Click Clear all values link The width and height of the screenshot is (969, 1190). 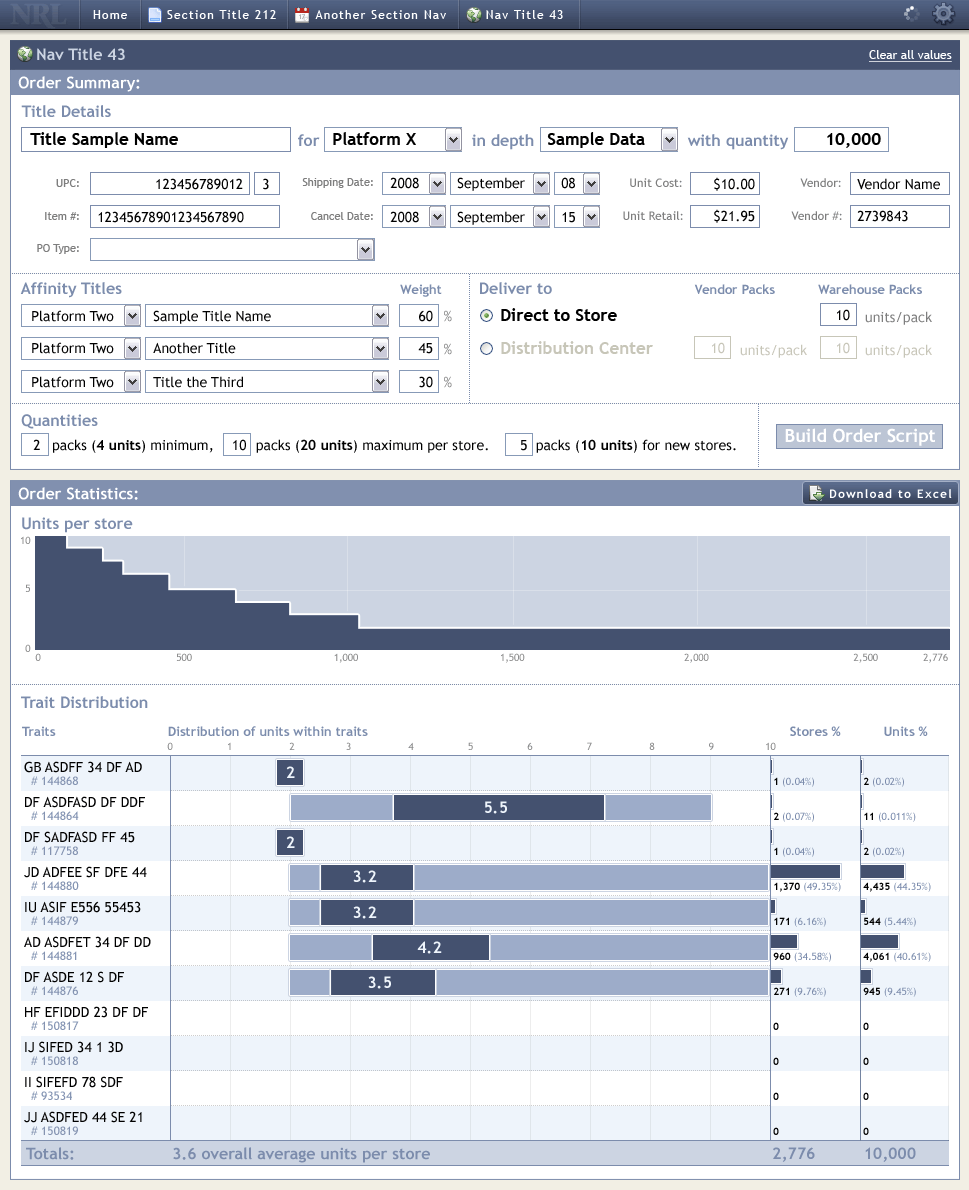(x=910, y=55)
